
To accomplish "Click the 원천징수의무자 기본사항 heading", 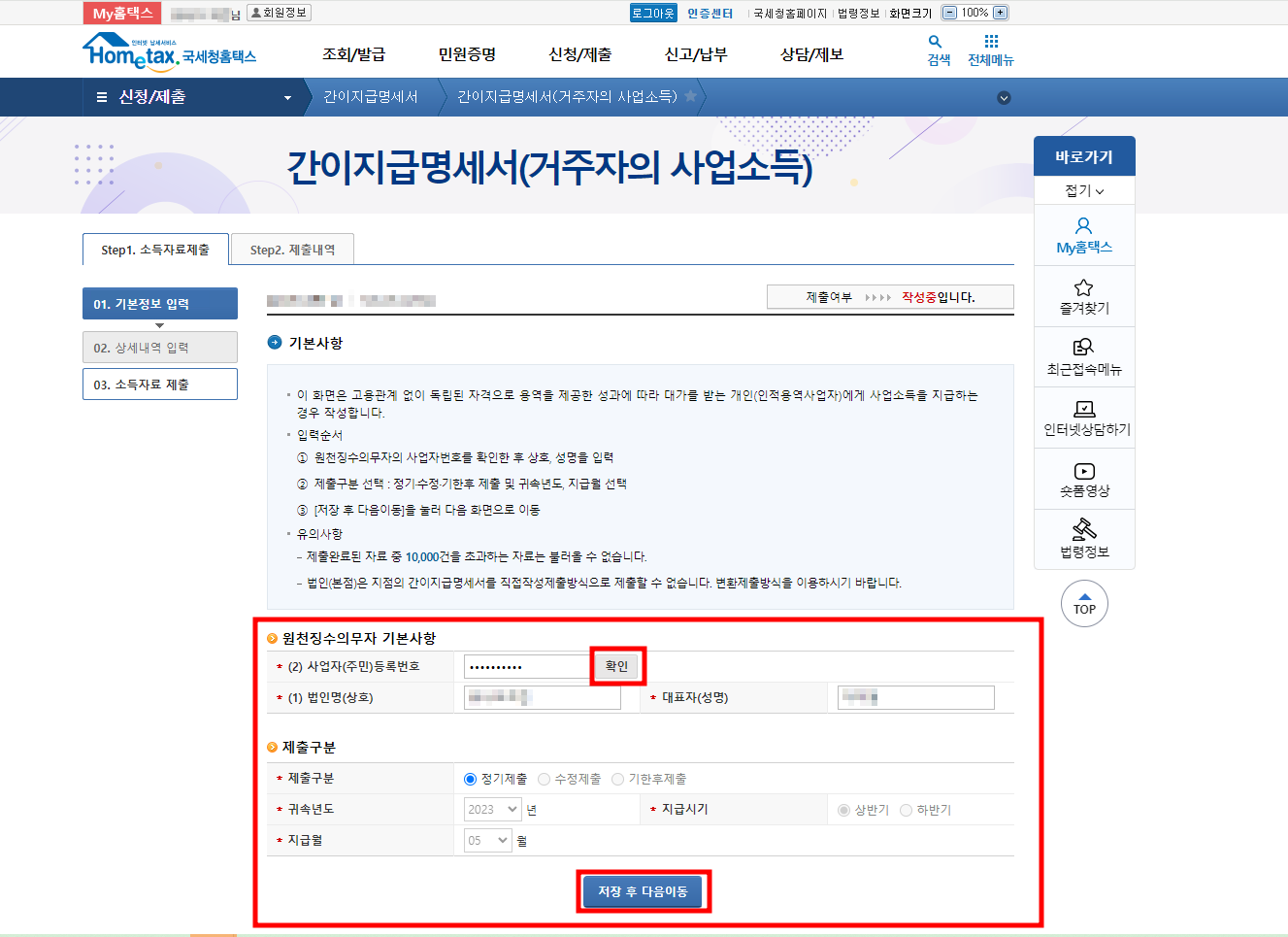I will coord(359,638).
